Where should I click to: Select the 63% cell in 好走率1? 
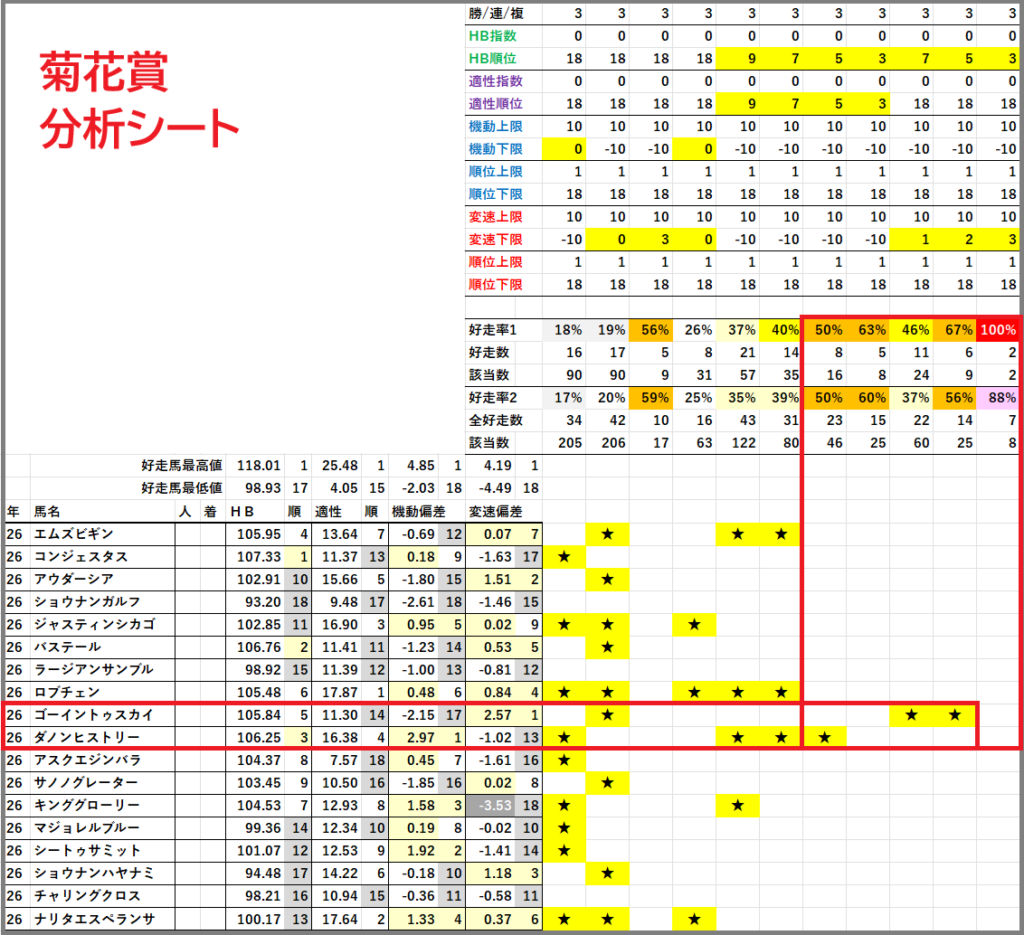(x=868, y=330)
